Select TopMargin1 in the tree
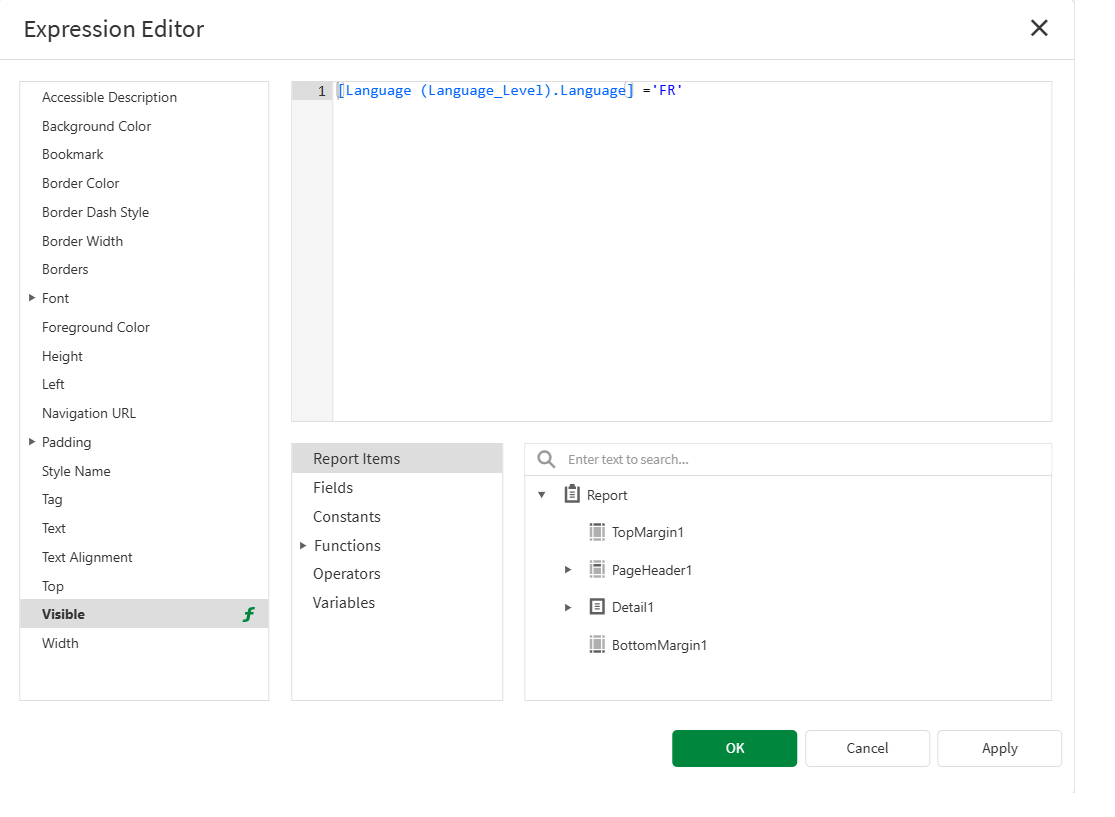 coord(648,533)
